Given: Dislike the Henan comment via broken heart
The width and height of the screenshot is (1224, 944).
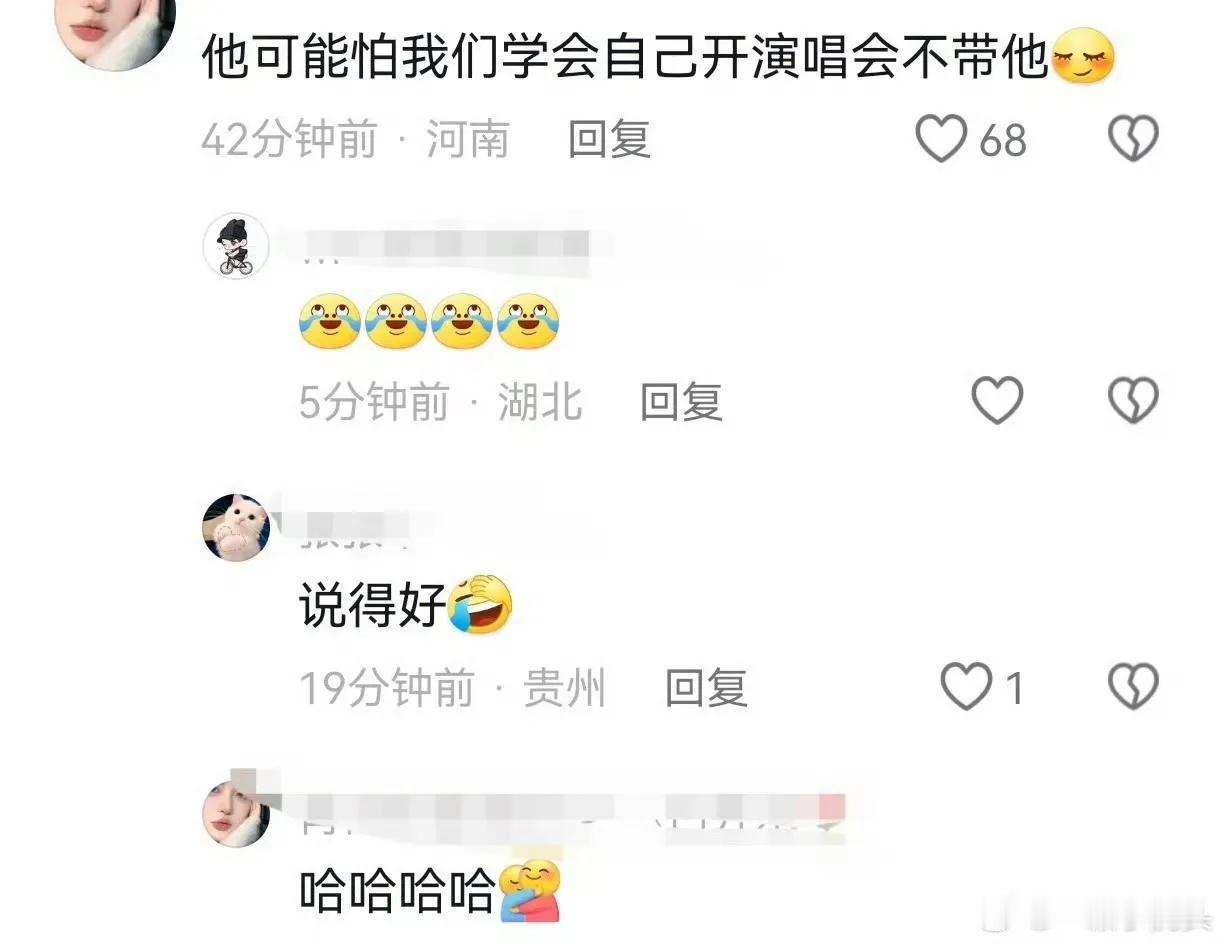Looking at the screenshot, I should pos(1133,139).
